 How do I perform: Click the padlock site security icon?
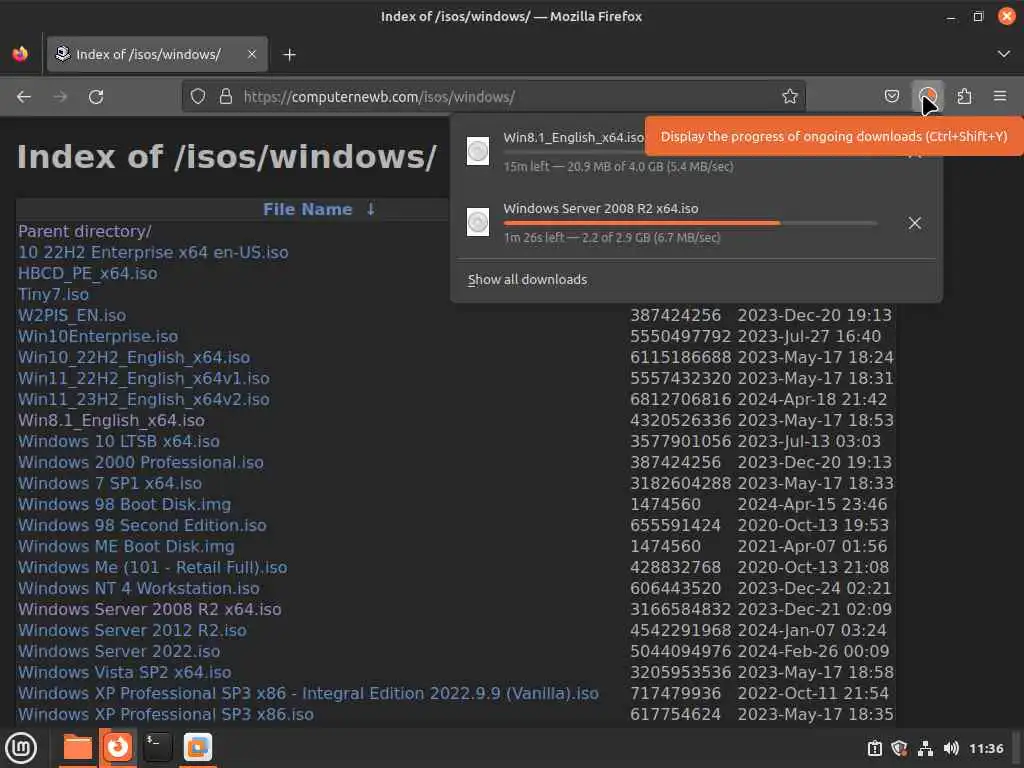(x=226, y=97)
